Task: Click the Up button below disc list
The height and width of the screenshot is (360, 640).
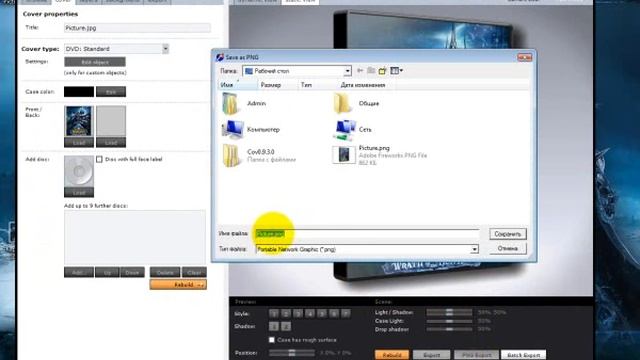Action: point(107,272)
